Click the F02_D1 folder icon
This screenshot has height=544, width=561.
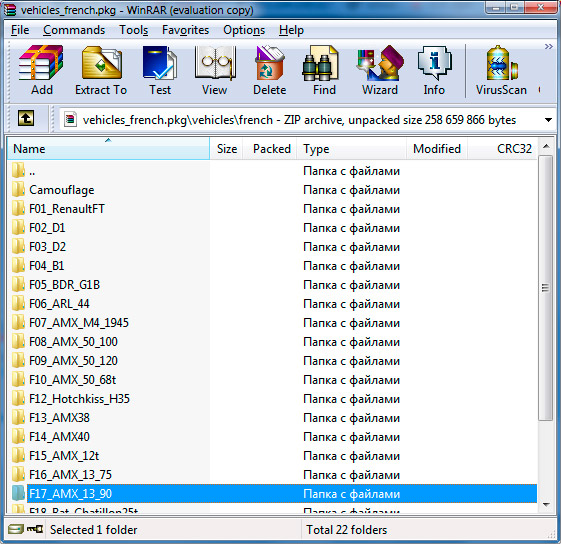coord(18,228)
